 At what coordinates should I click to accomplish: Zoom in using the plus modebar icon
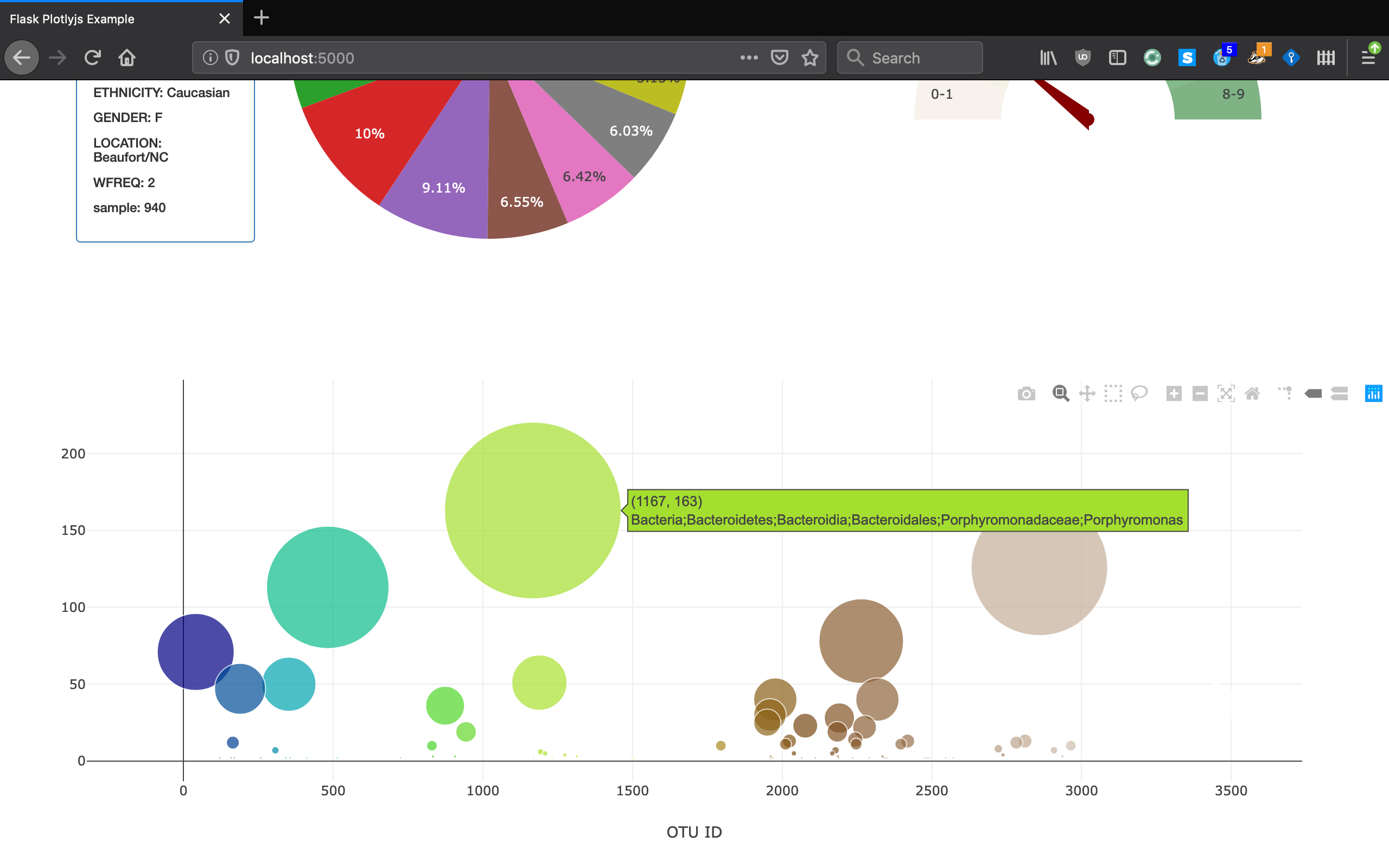click(x=1174, y=394)
